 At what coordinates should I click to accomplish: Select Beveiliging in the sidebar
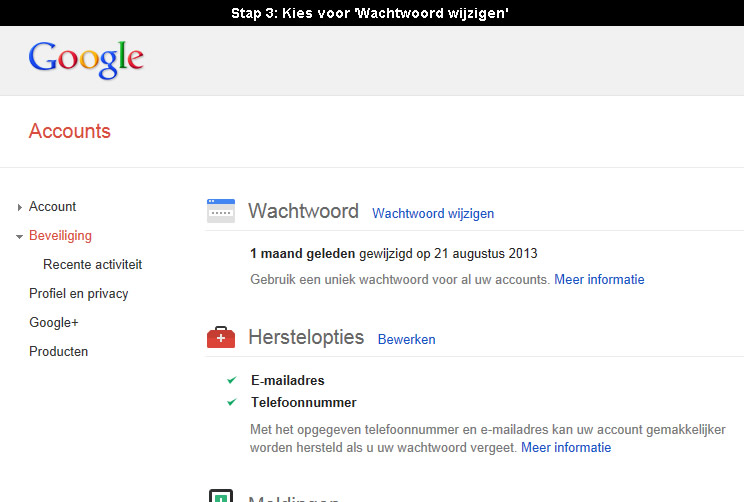[60, 235]
